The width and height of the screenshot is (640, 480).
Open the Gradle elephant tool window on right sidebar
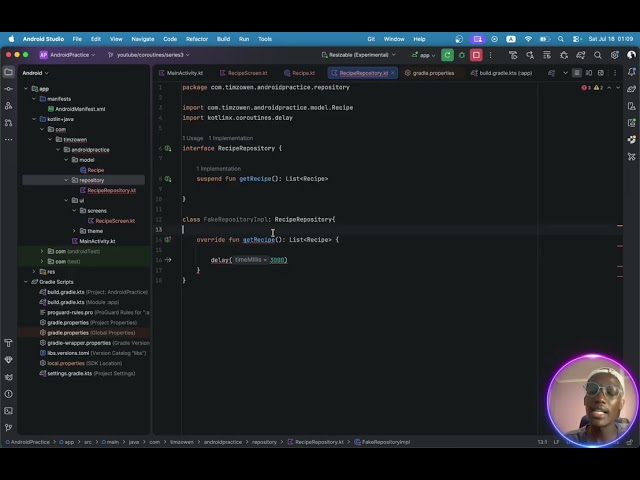pos(632,89)
